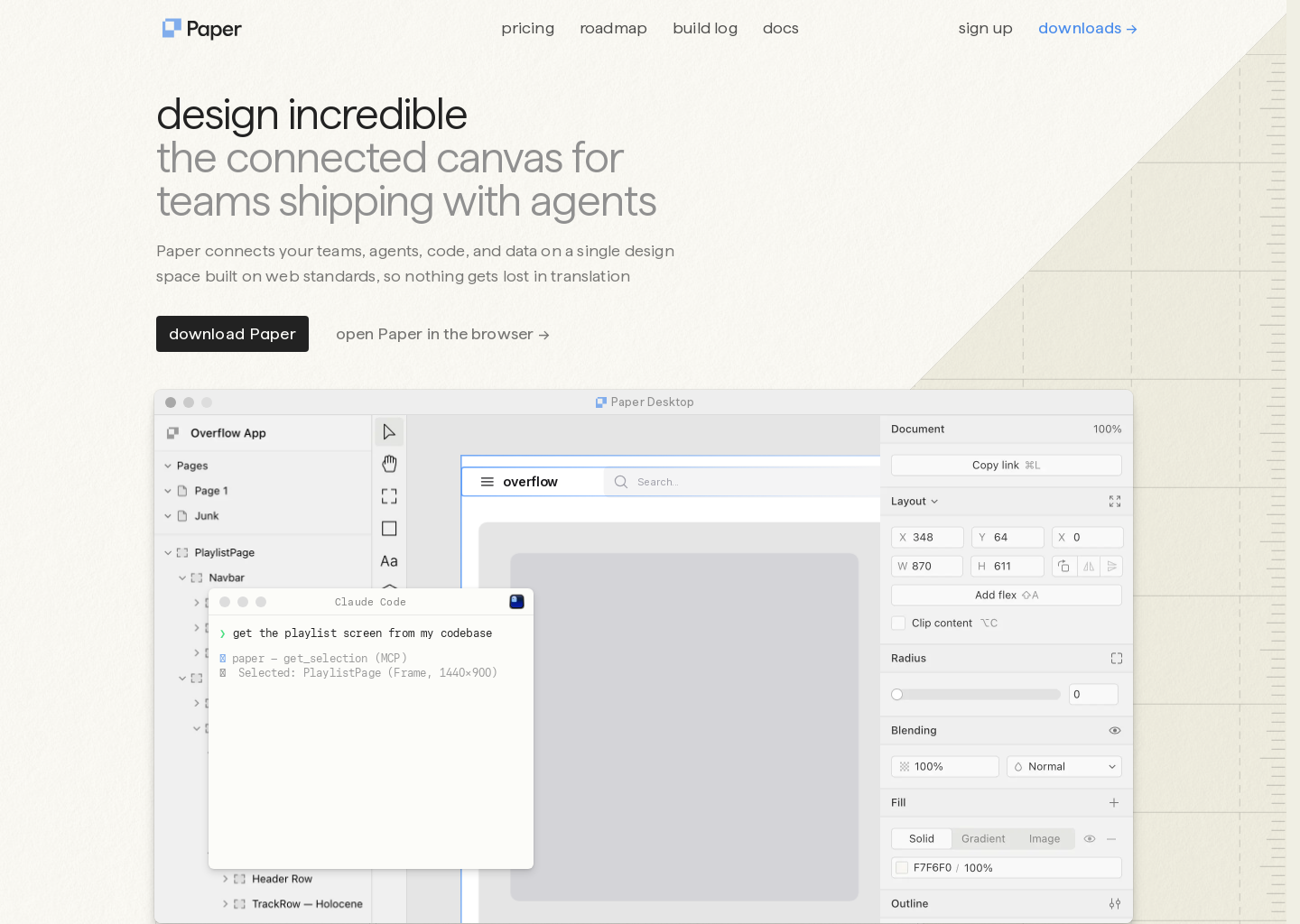
Task: Click the Radius slider handle
Action: (x=897, y=695)
